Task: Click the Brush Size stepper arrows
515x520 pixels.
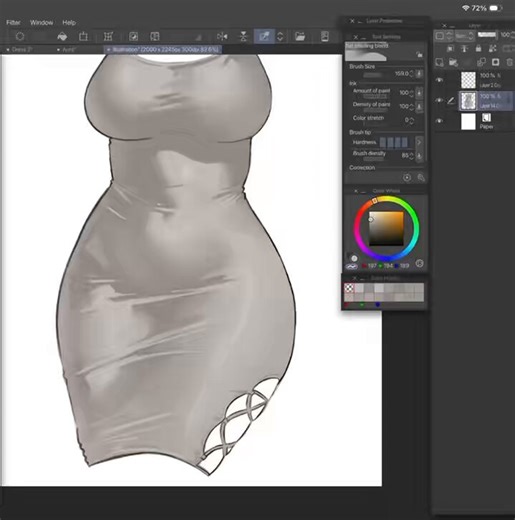Action: pos(411,73)
